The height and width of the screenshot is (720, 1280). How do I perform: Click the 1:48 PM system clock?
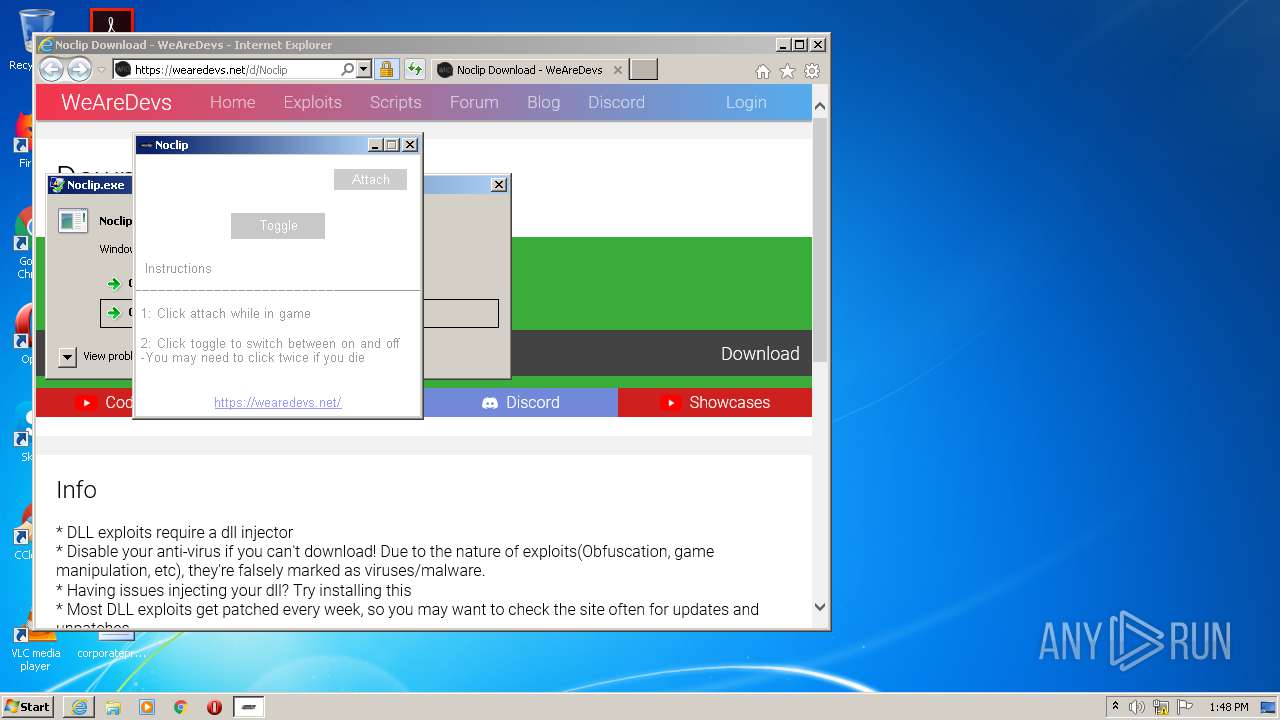coord(1228,707)
